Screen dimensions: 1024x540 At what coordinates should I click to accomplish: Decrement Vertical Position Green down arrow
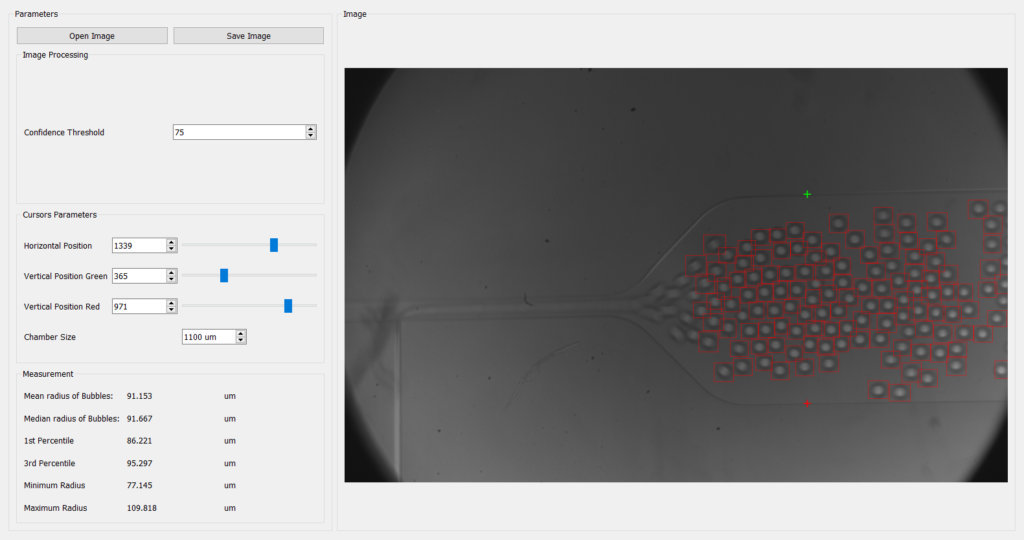click(172, 279)
